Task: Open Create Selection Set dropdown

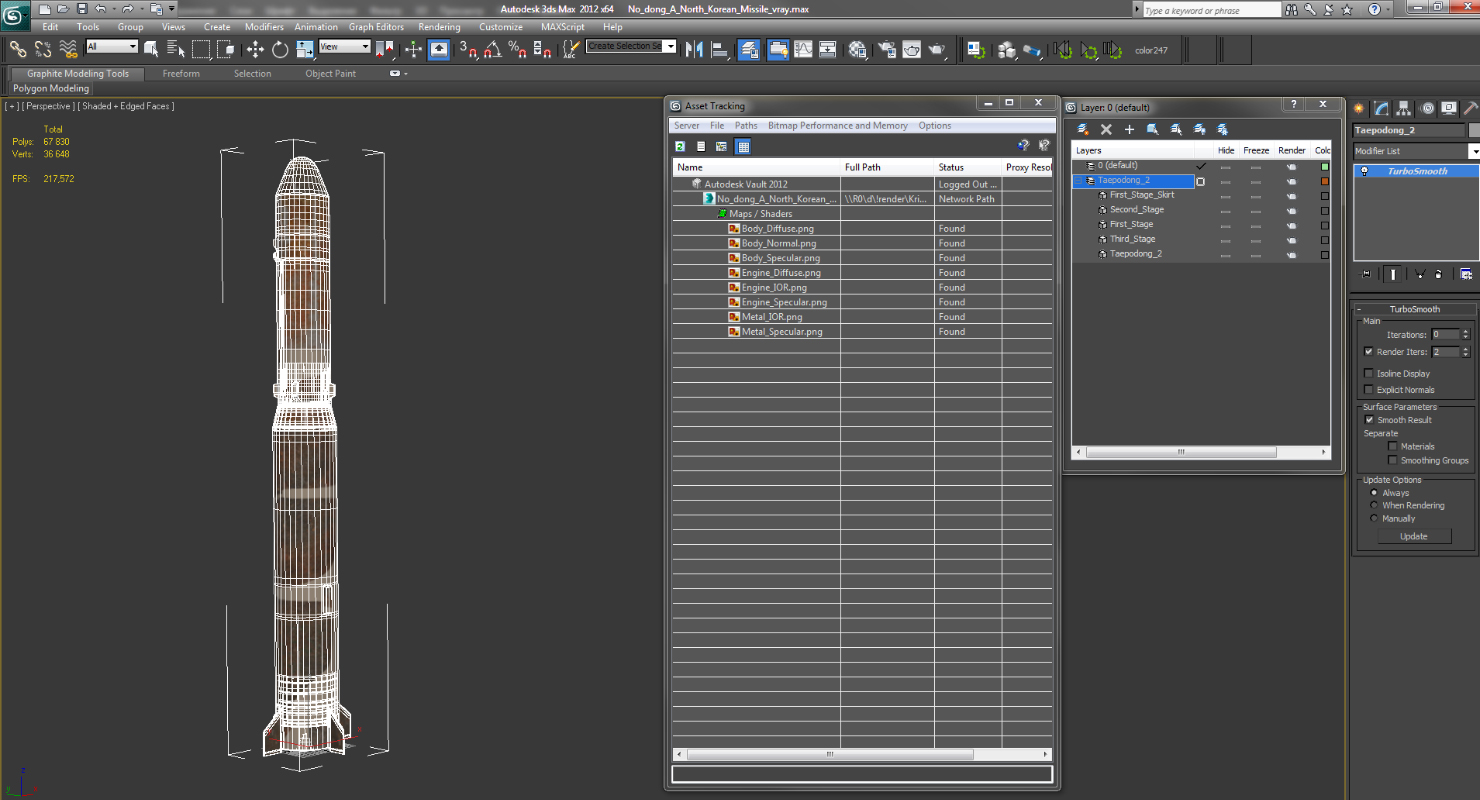Action: coord(670,46)
